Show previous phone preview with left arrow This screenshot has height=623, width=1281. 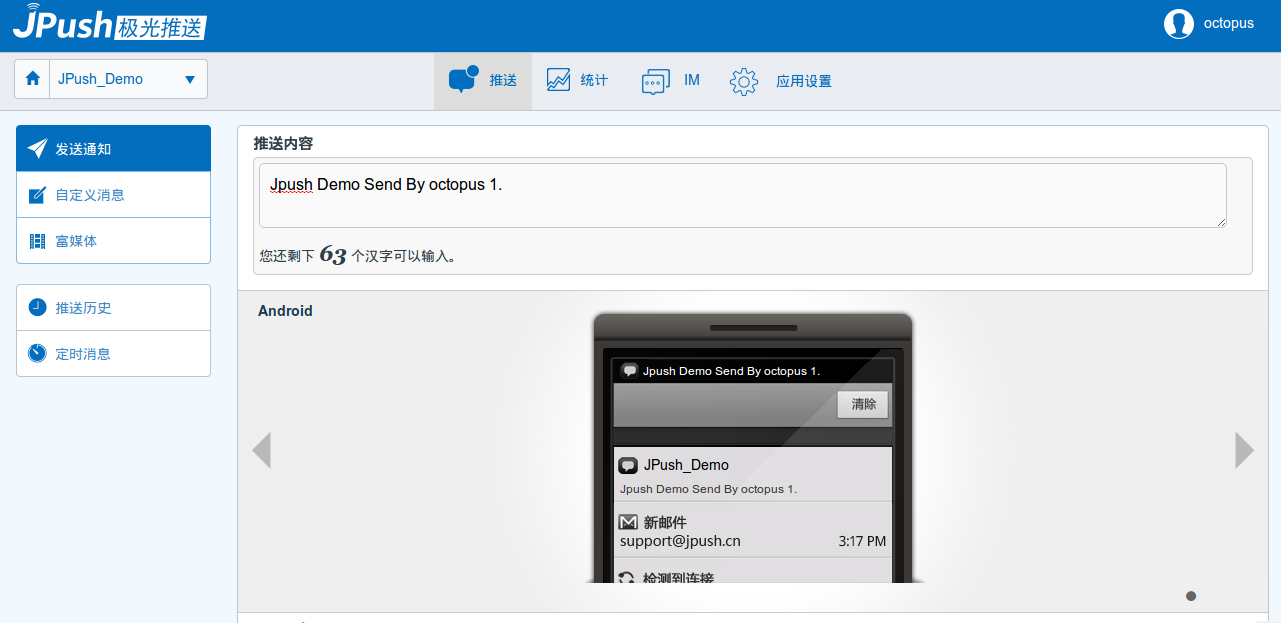coord(261,450)
